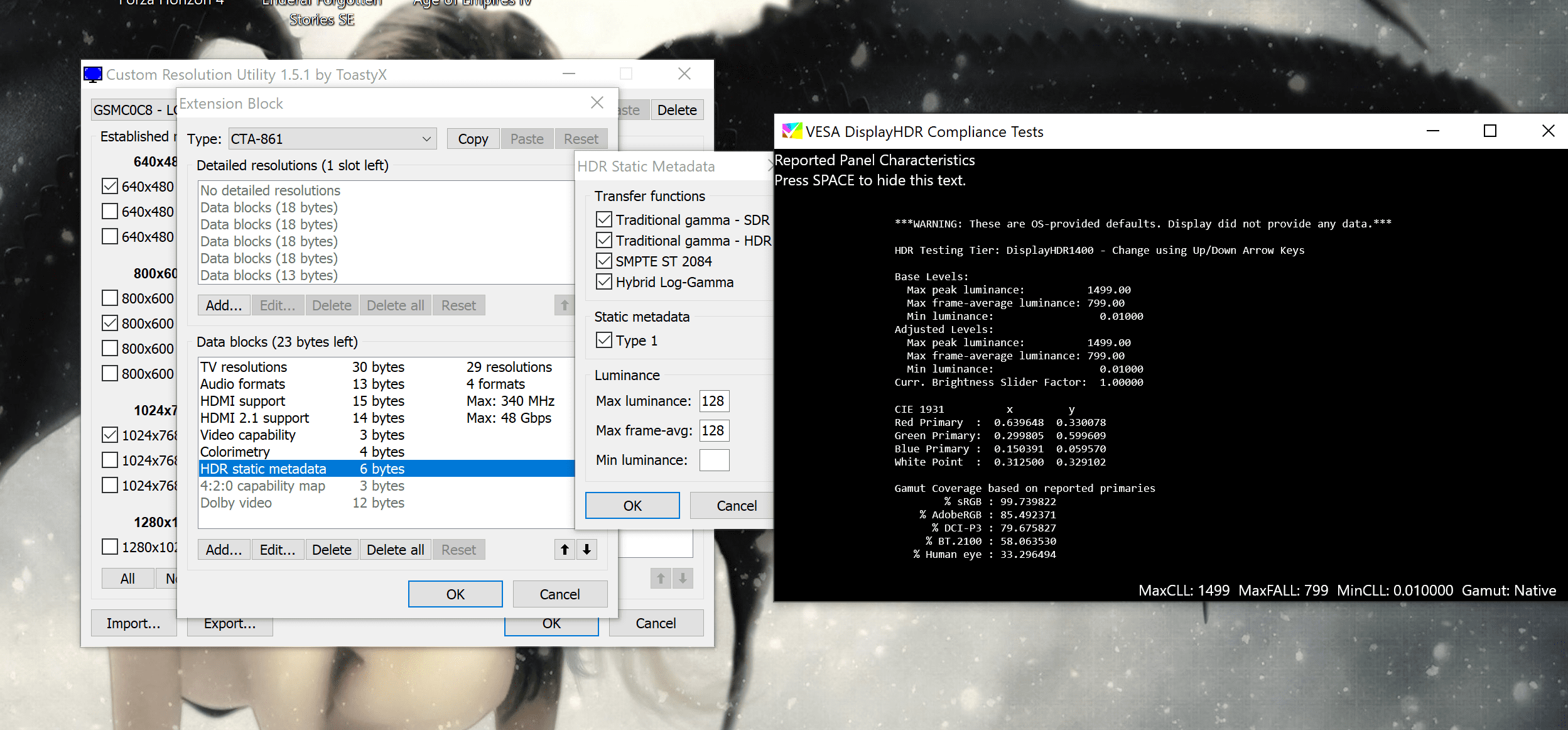Select 'No detailed resolutions' list entry
Screen dimensions: 1568x730
click(x=386, y=190)
